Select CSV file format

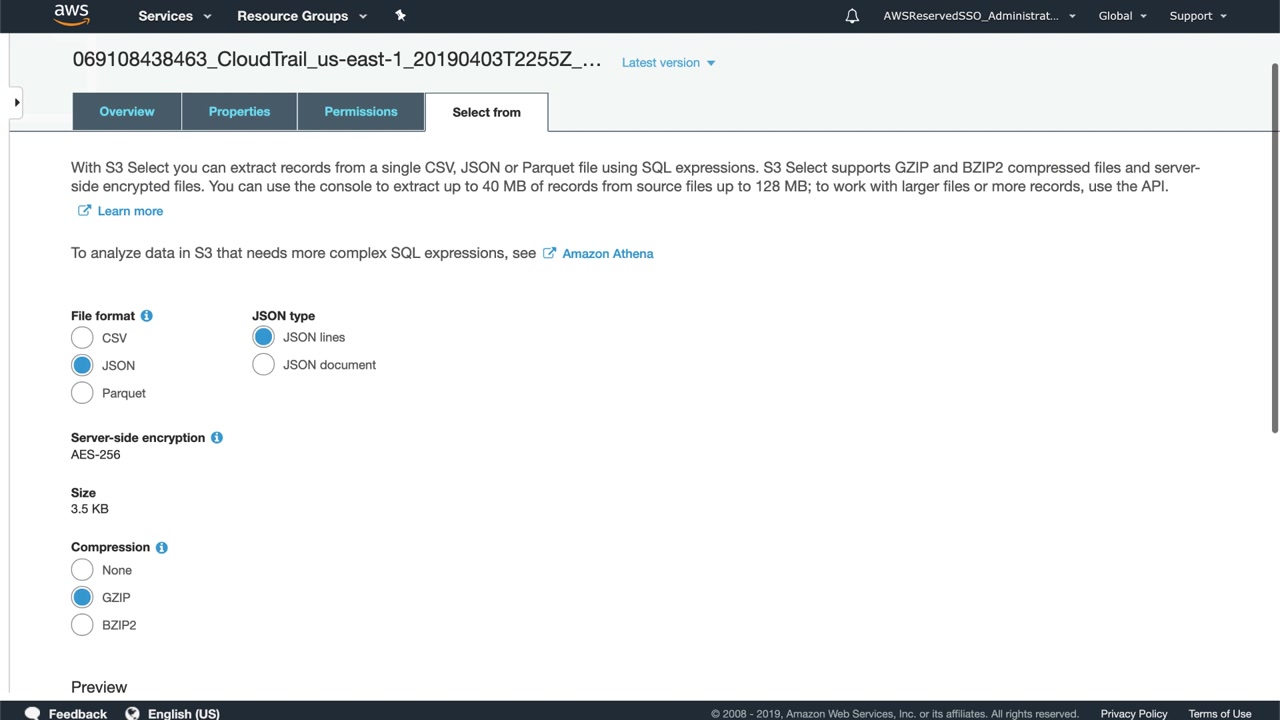82,338
